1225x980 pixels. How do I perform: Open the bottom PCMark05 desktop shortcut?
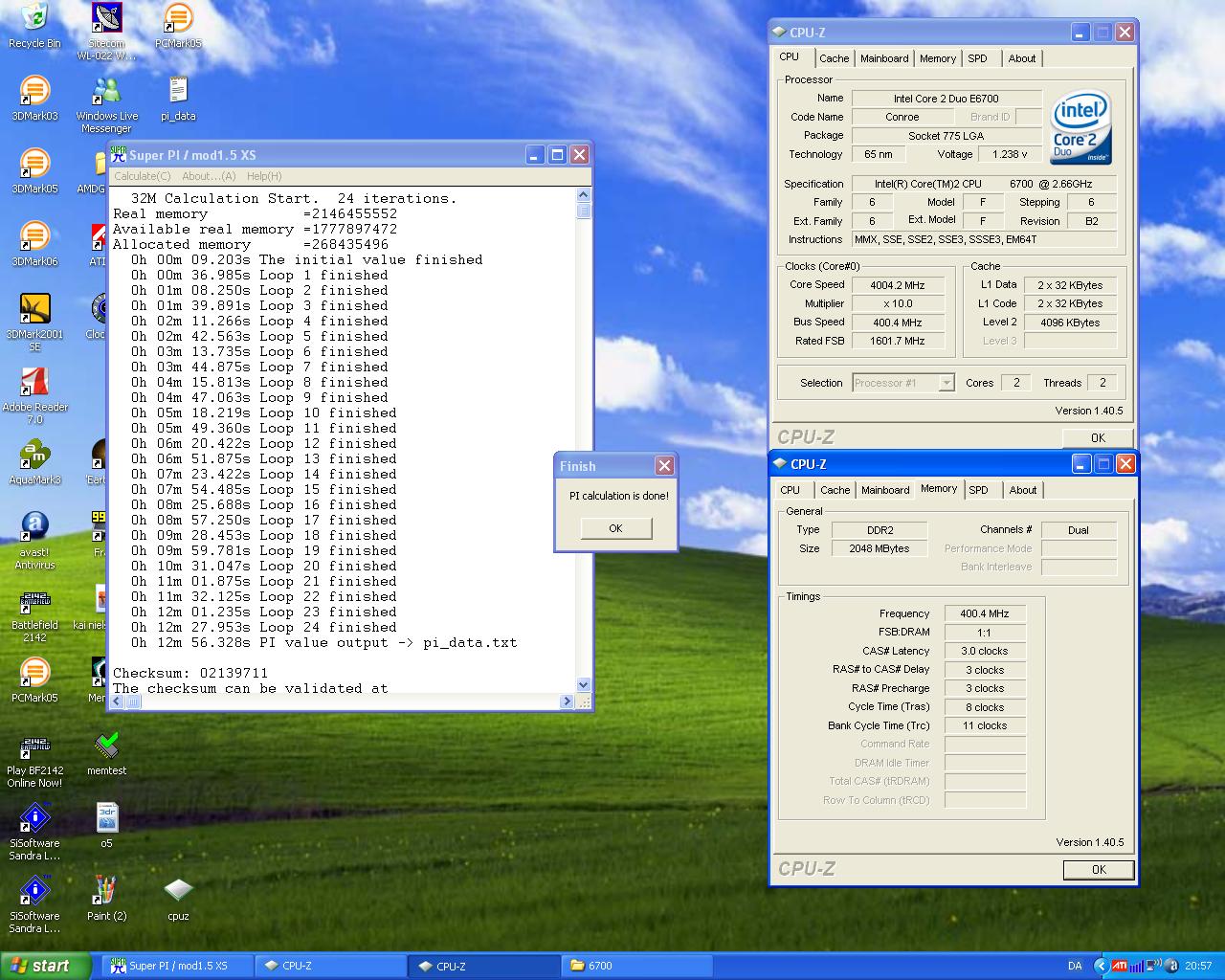pyautogui.click(x=34, y=680)
